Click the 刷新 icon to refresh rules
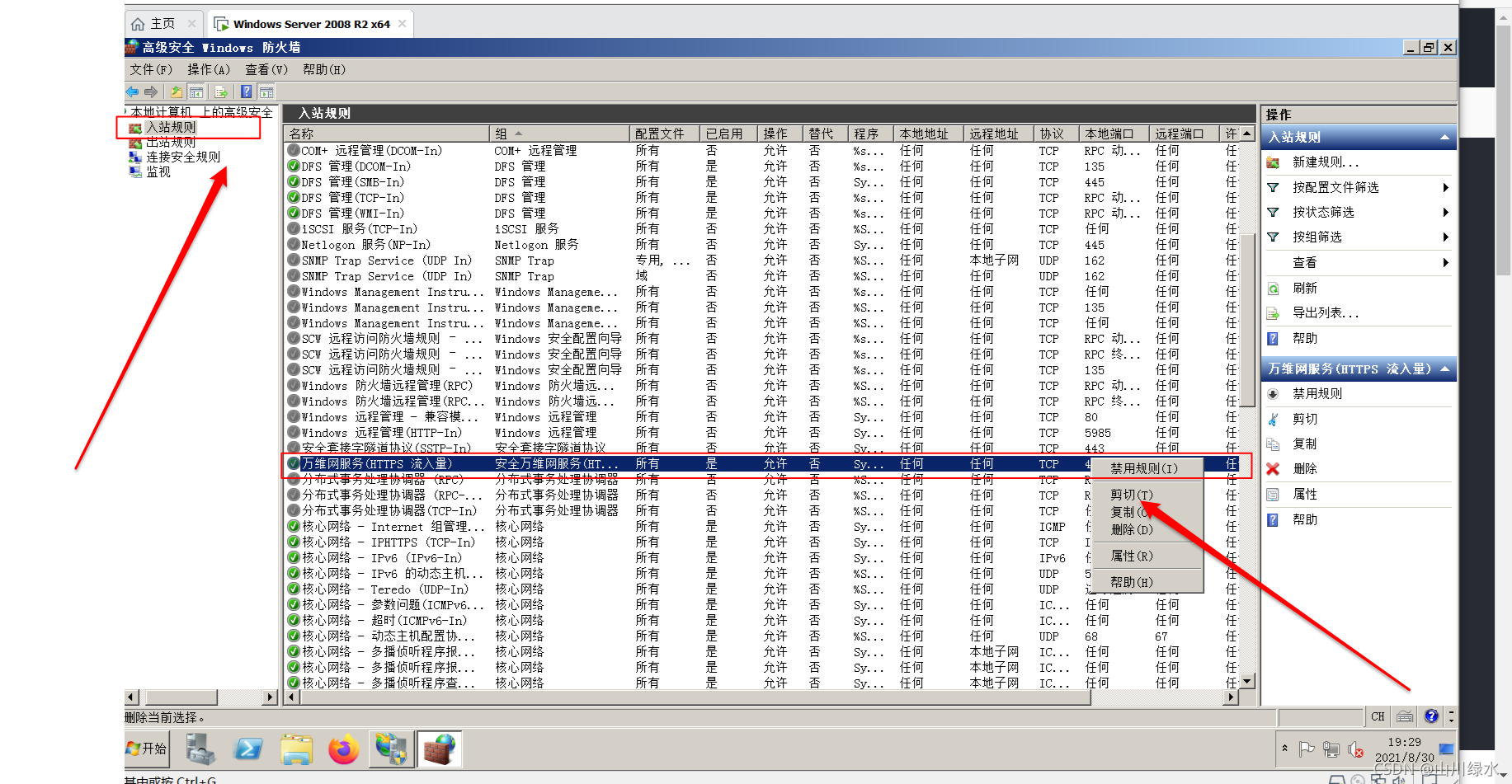This screenshot has height=784, width=1512. click(x=1273, y=289)
